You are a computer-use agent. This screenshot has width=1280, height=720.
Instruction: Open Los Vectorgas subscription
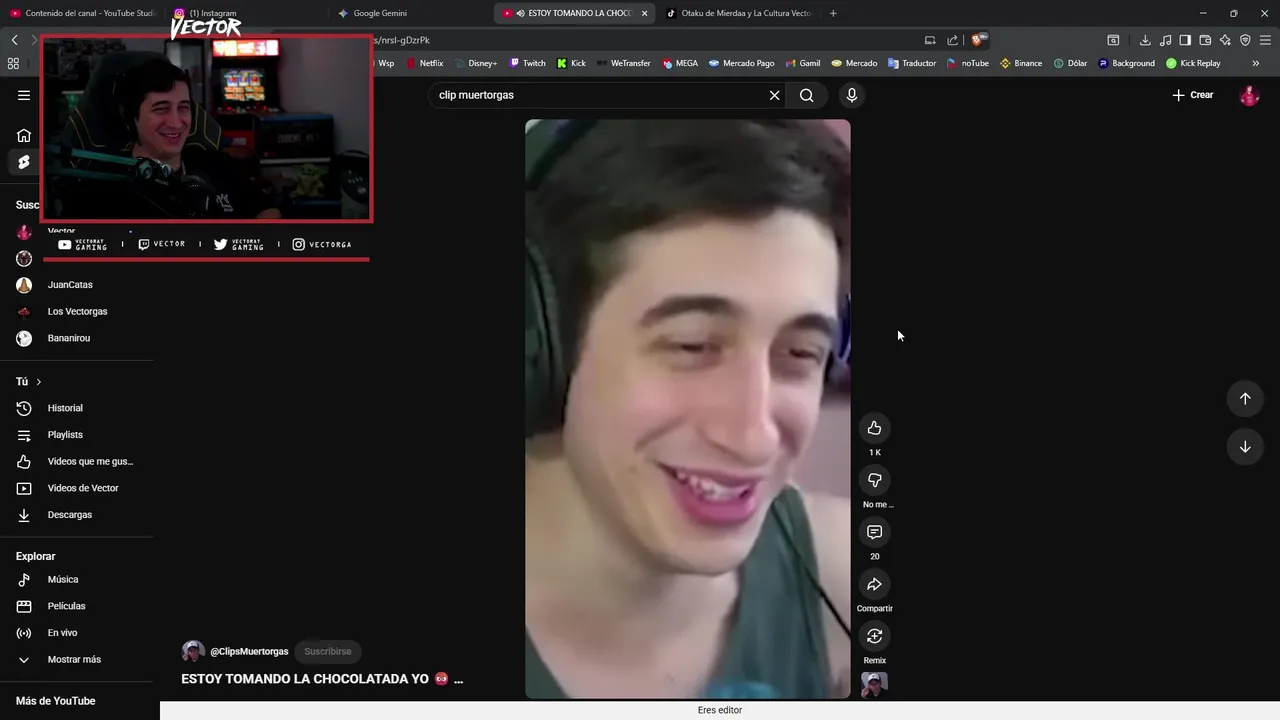point(77,312)
